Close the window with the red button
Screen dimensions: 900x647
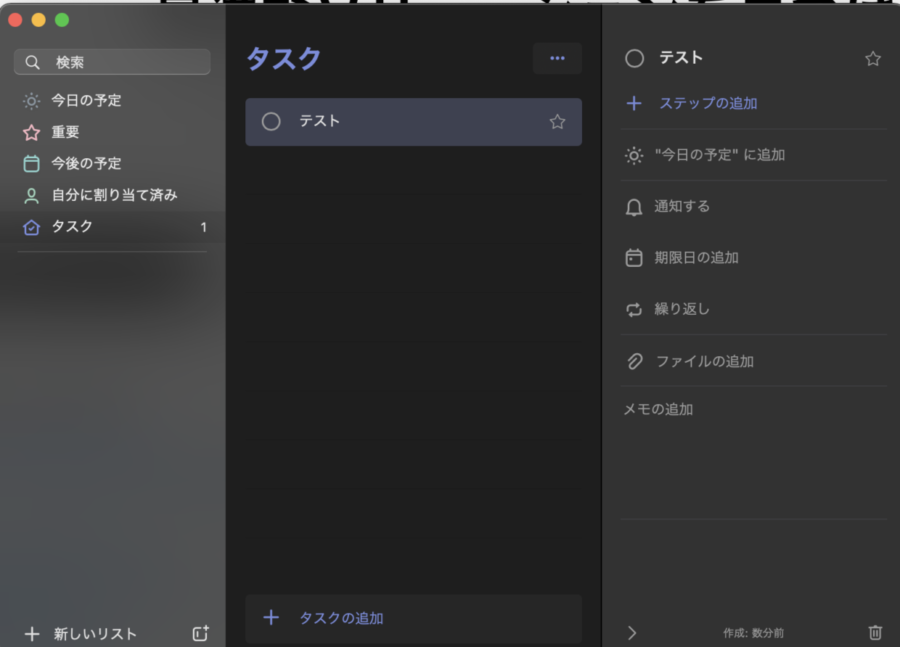(15, 20)
